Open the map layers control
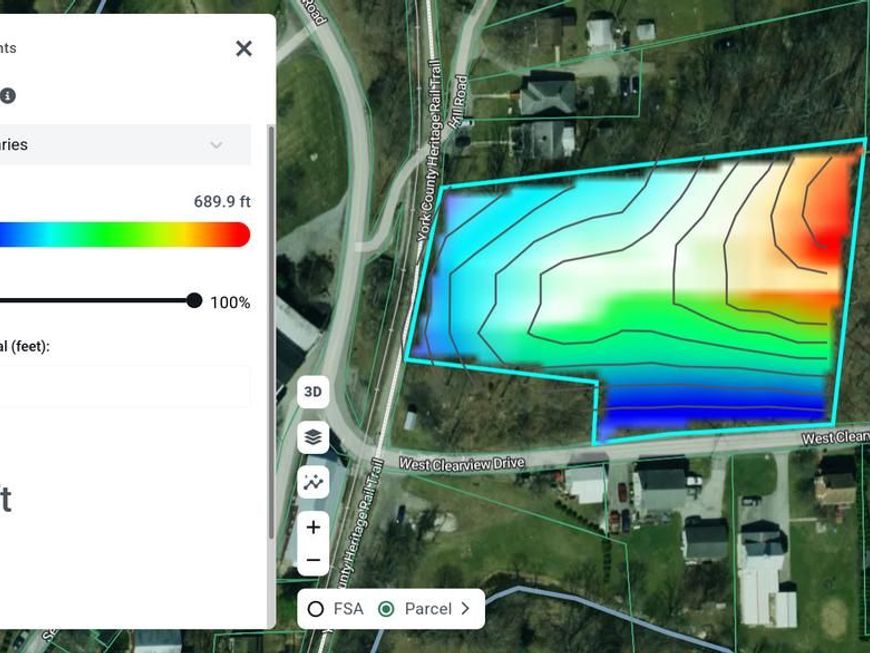 tap(313, 437)
